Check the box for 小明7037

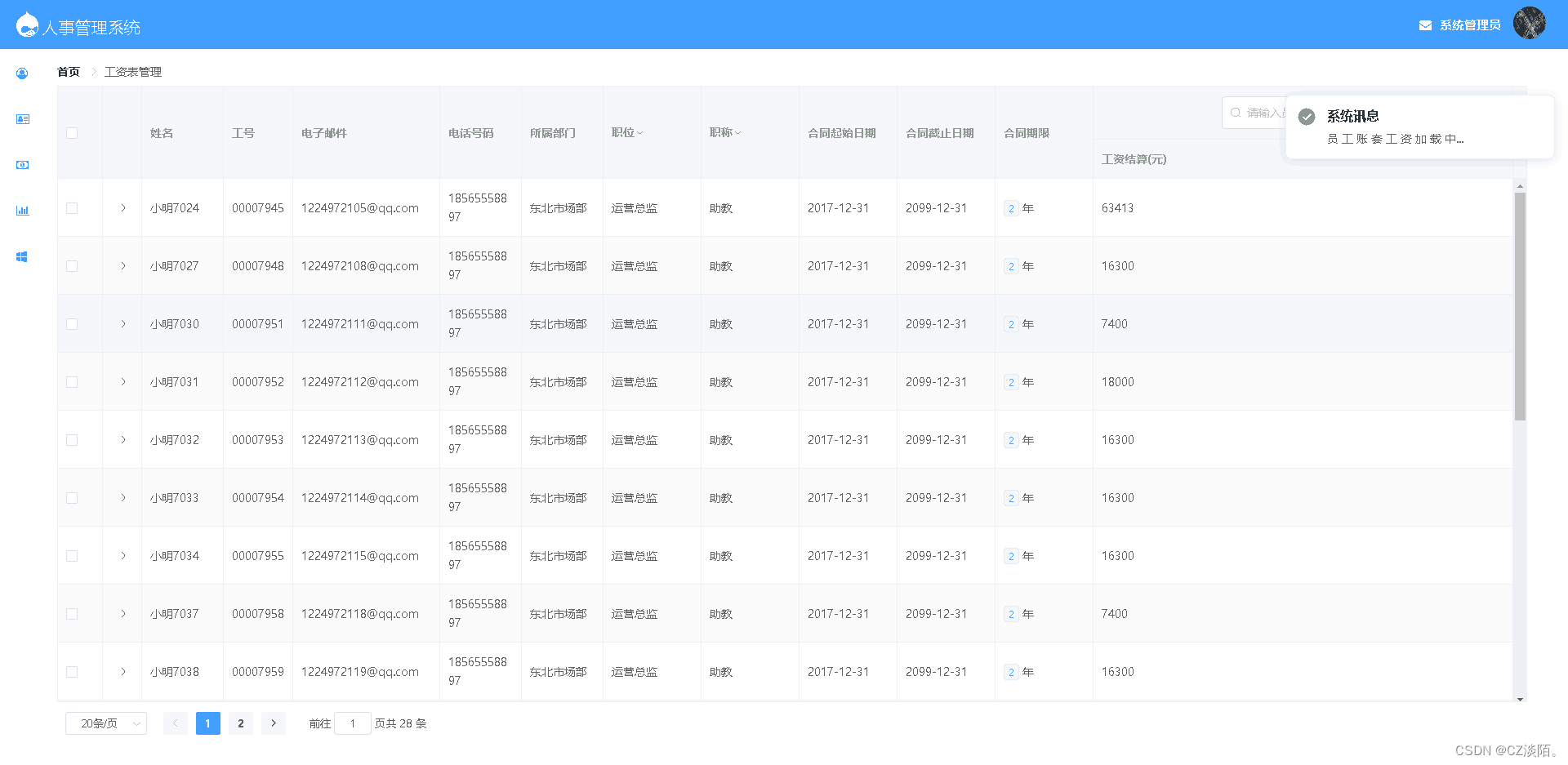pos(72,614)
